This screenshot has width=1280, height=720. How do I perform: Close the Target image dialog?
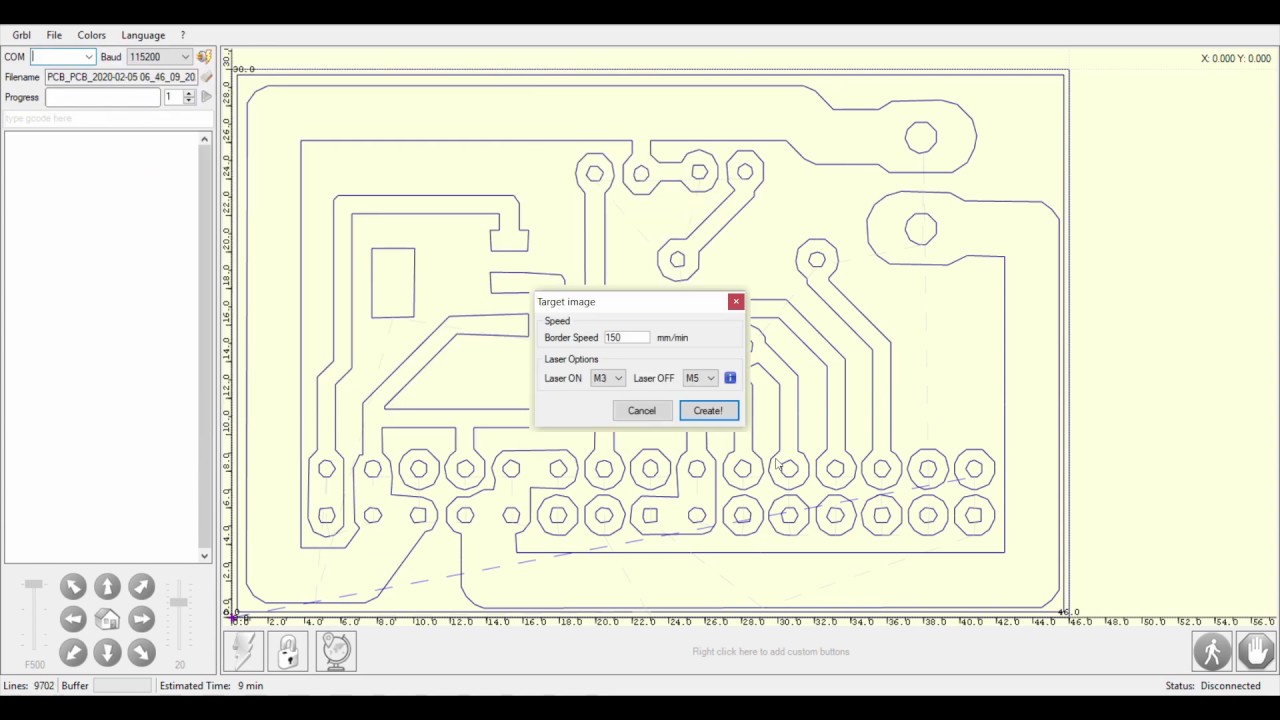[x=736, y=301]
